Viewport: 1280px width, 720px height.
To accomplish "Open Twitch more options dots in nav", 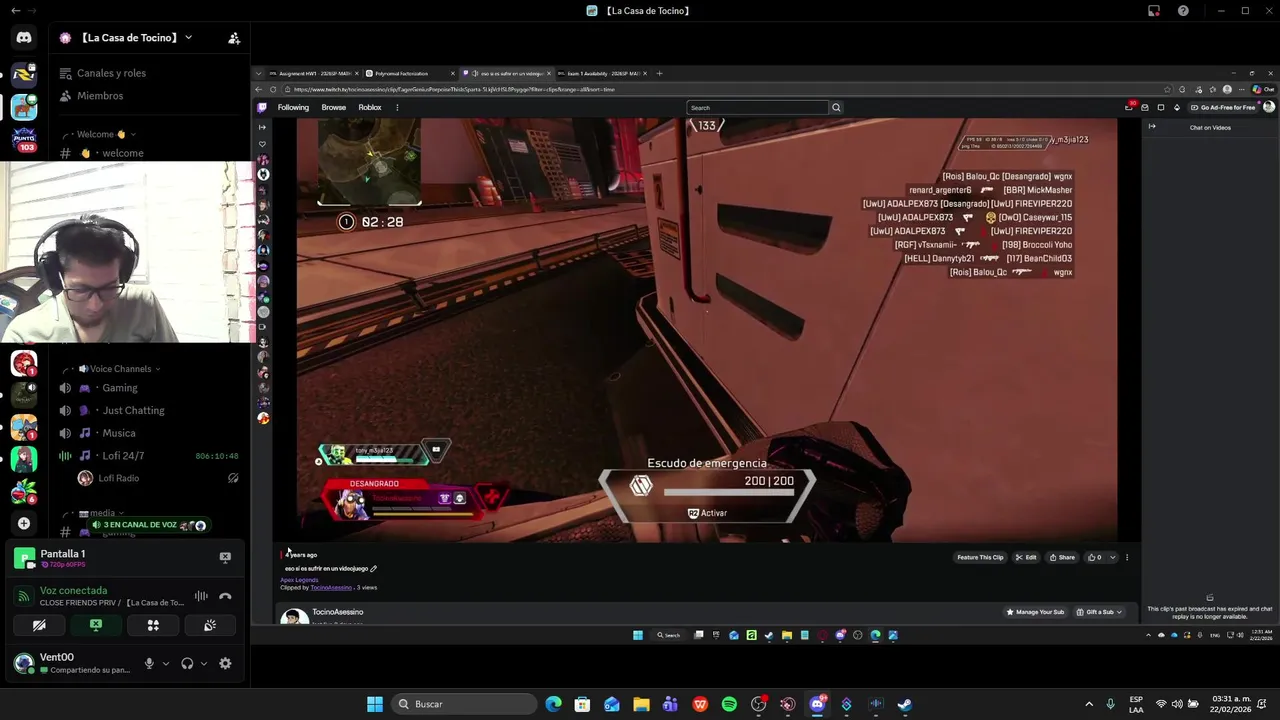I will pos(397,108).
